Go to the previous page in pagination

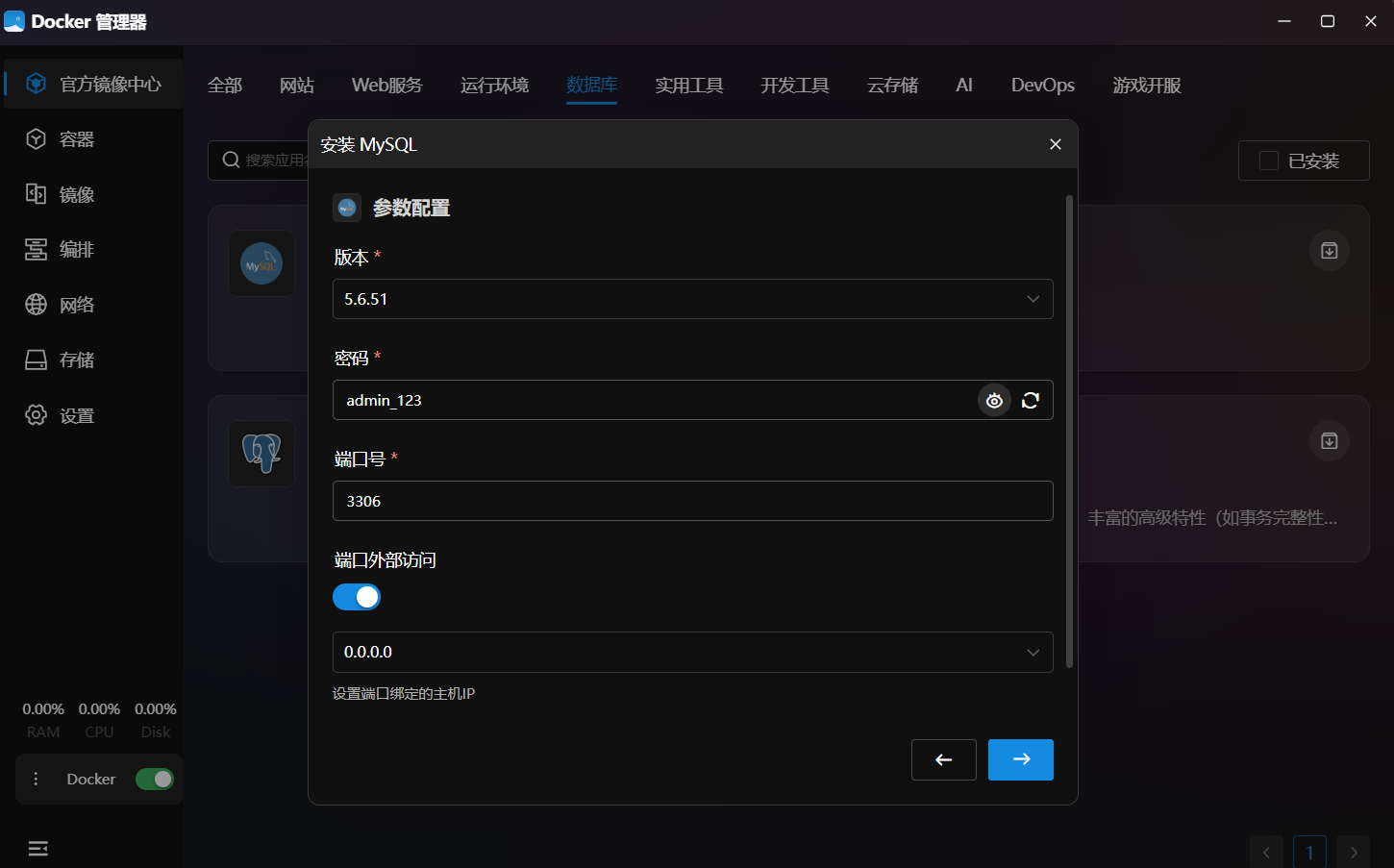[1266, 852]
